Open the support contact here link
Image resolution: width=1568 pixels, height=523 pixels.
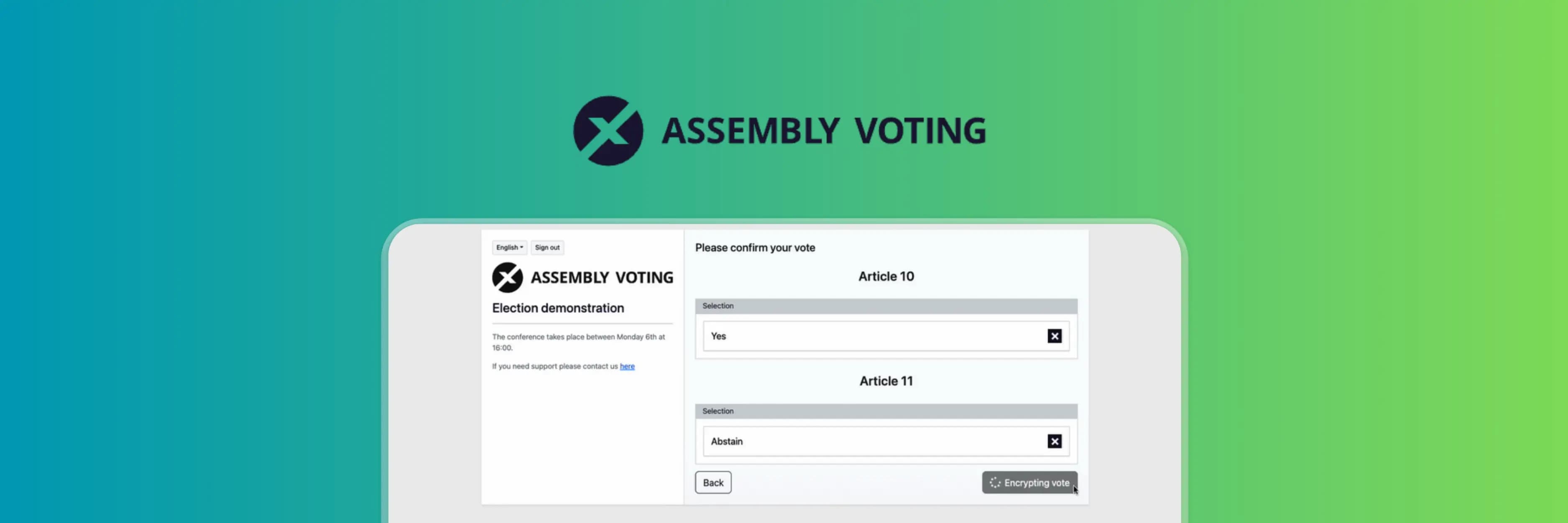click(x=628, y=366)
